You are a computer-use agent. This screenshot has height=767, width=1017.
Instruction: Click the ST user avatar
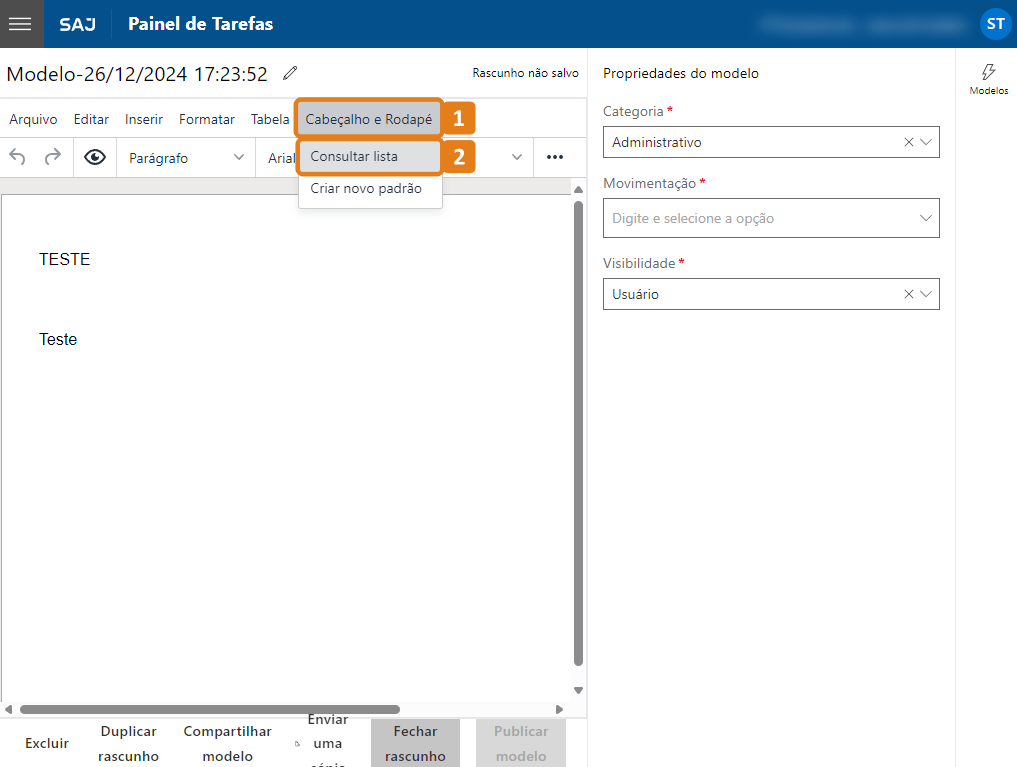pos(995,24)
